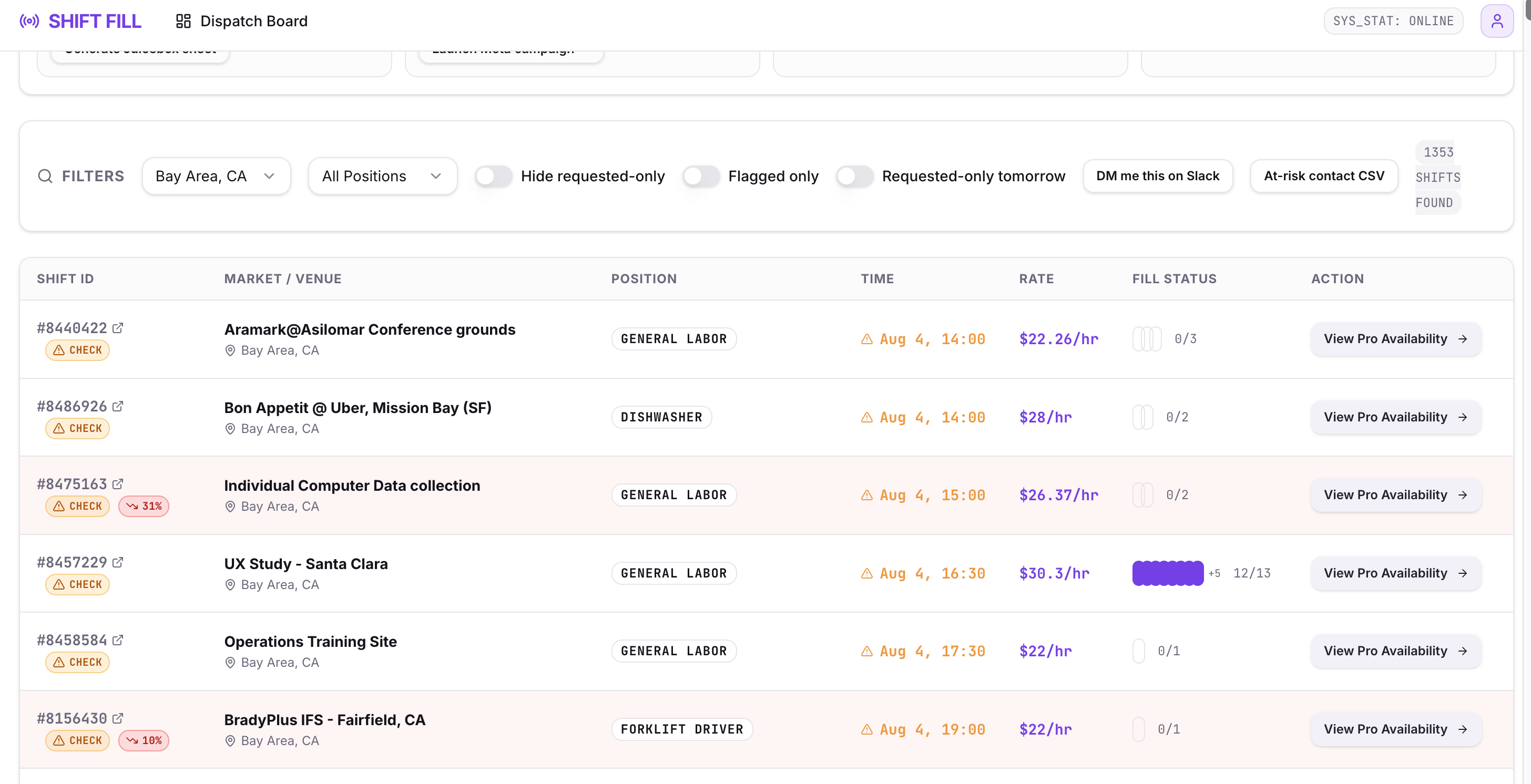Click the 10% downtrend badge on #8156430
The height and width of the screenshot is (784, 1531).
tap(144, 740)
